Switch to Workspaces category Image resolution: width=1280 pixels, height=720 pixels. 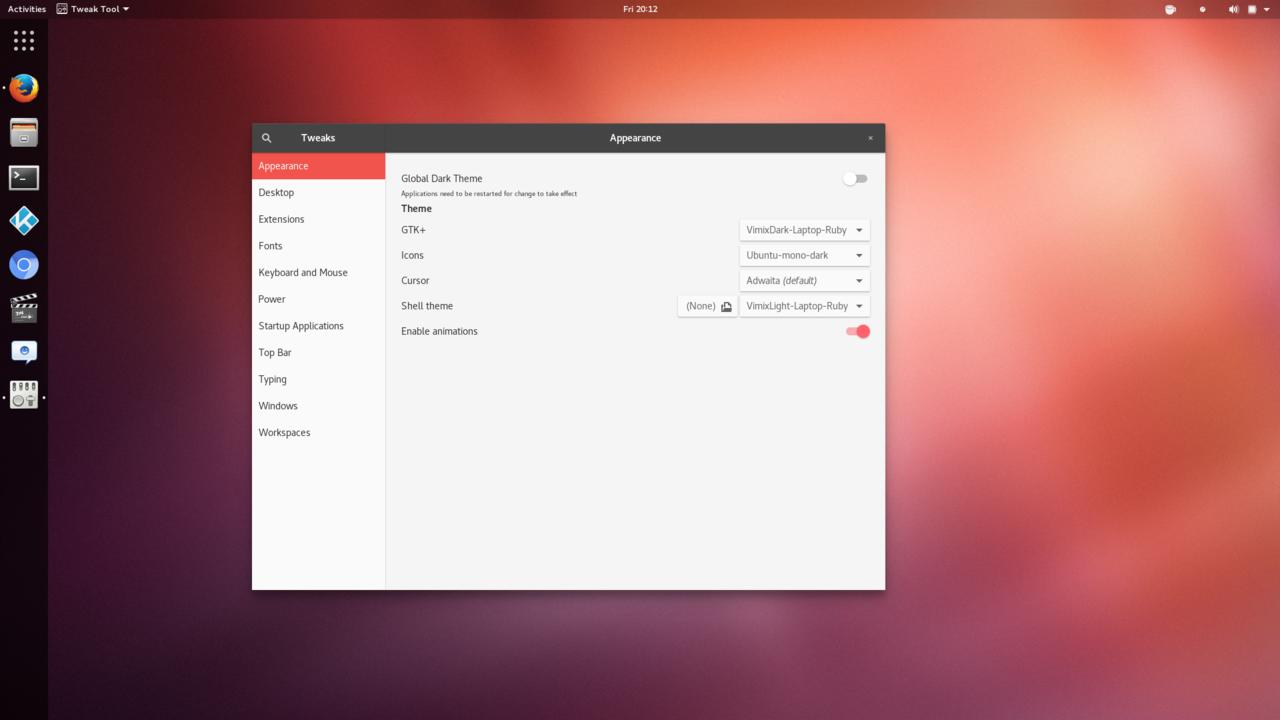[x=318, y=432]
